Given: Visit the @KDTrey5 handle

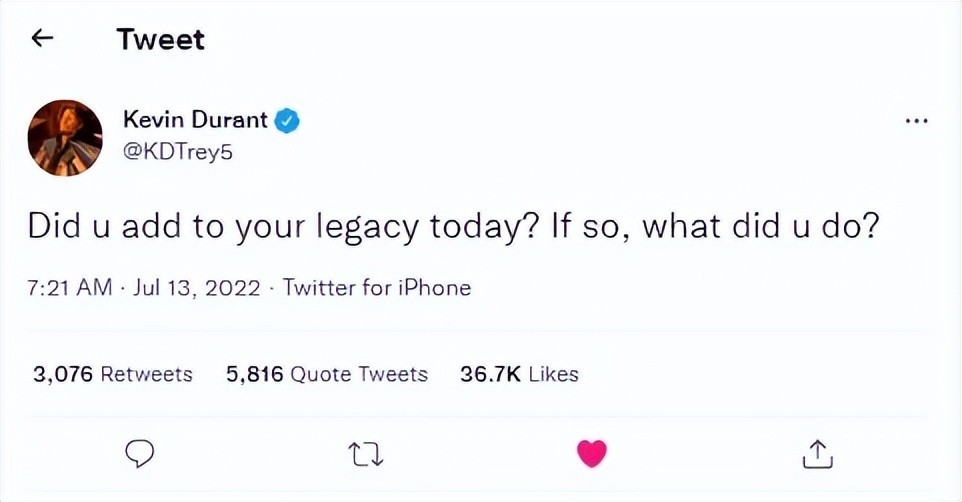Looking at the screenshot, I should tap(178, 151).
